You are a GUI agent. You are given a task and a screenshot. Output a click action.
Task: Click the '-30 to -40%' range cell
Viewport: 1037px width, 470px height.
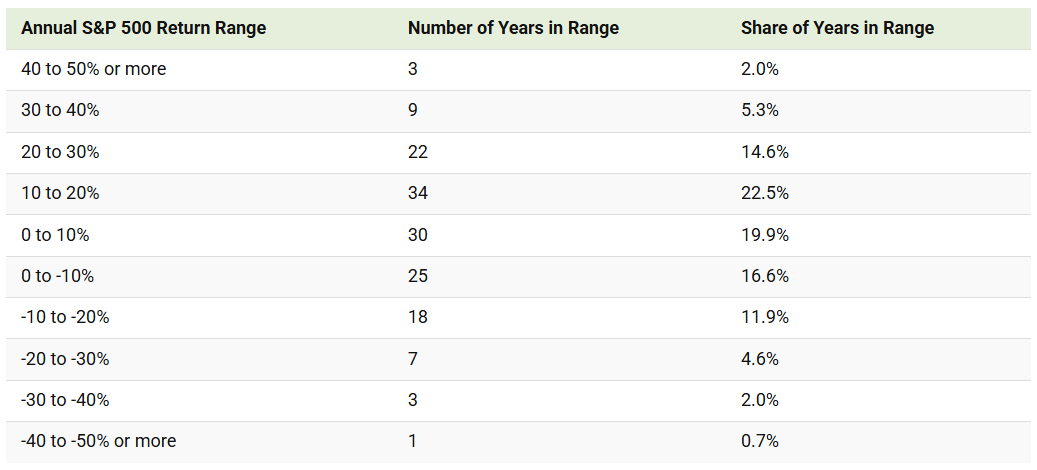click(x=65, y=400)
